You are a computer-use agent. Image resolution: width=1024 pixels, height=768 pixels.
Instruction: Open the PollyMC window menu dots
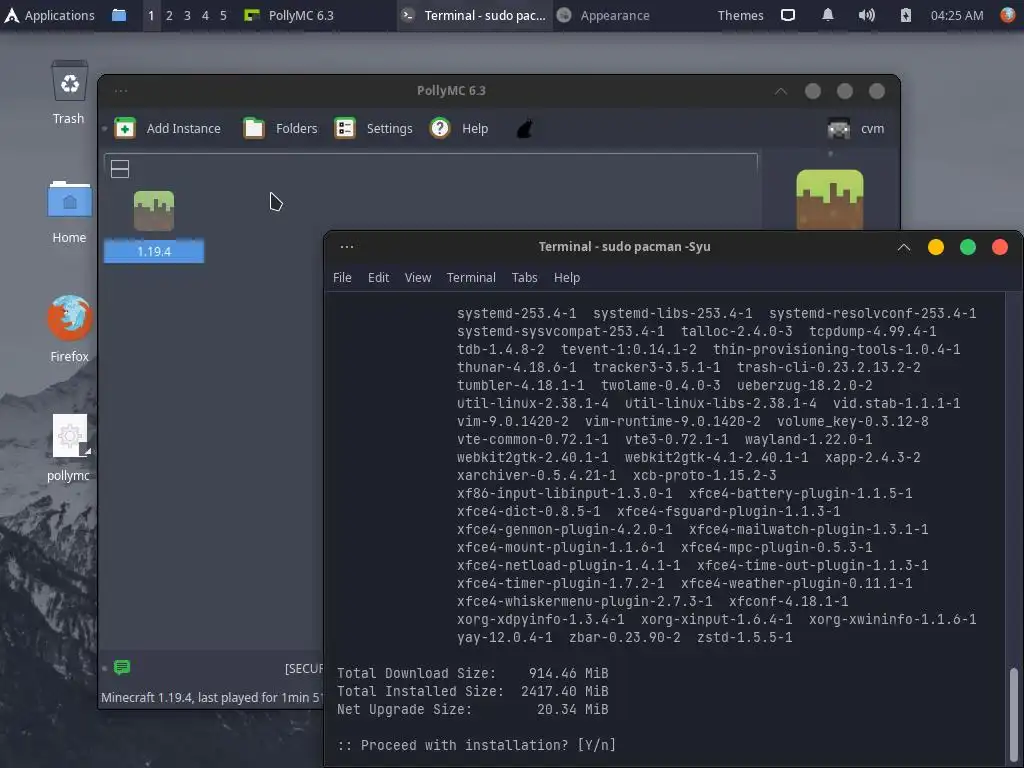pyautogui.click(x=121, y=91)
